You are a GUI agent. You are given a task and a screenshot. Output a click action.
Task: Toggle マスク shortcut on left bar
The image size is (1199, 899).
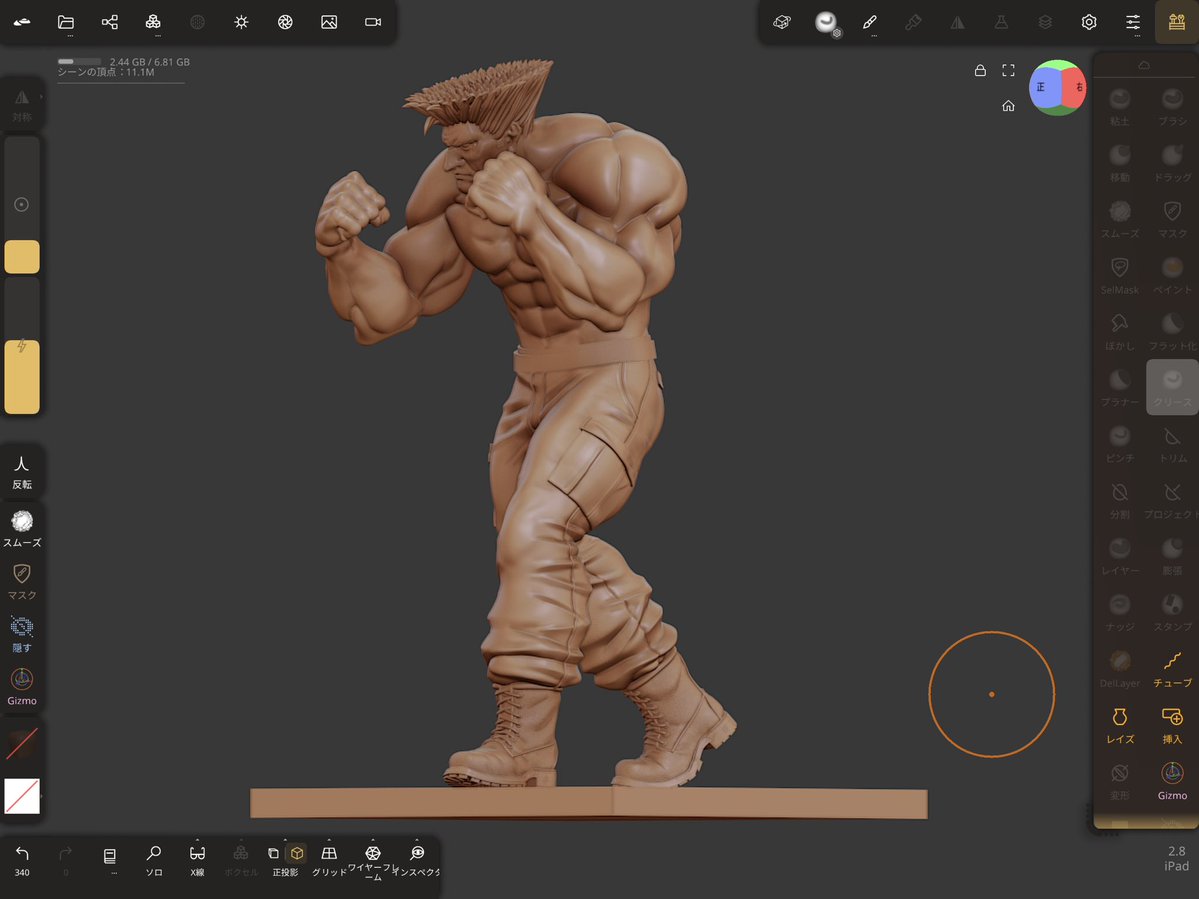22,582
